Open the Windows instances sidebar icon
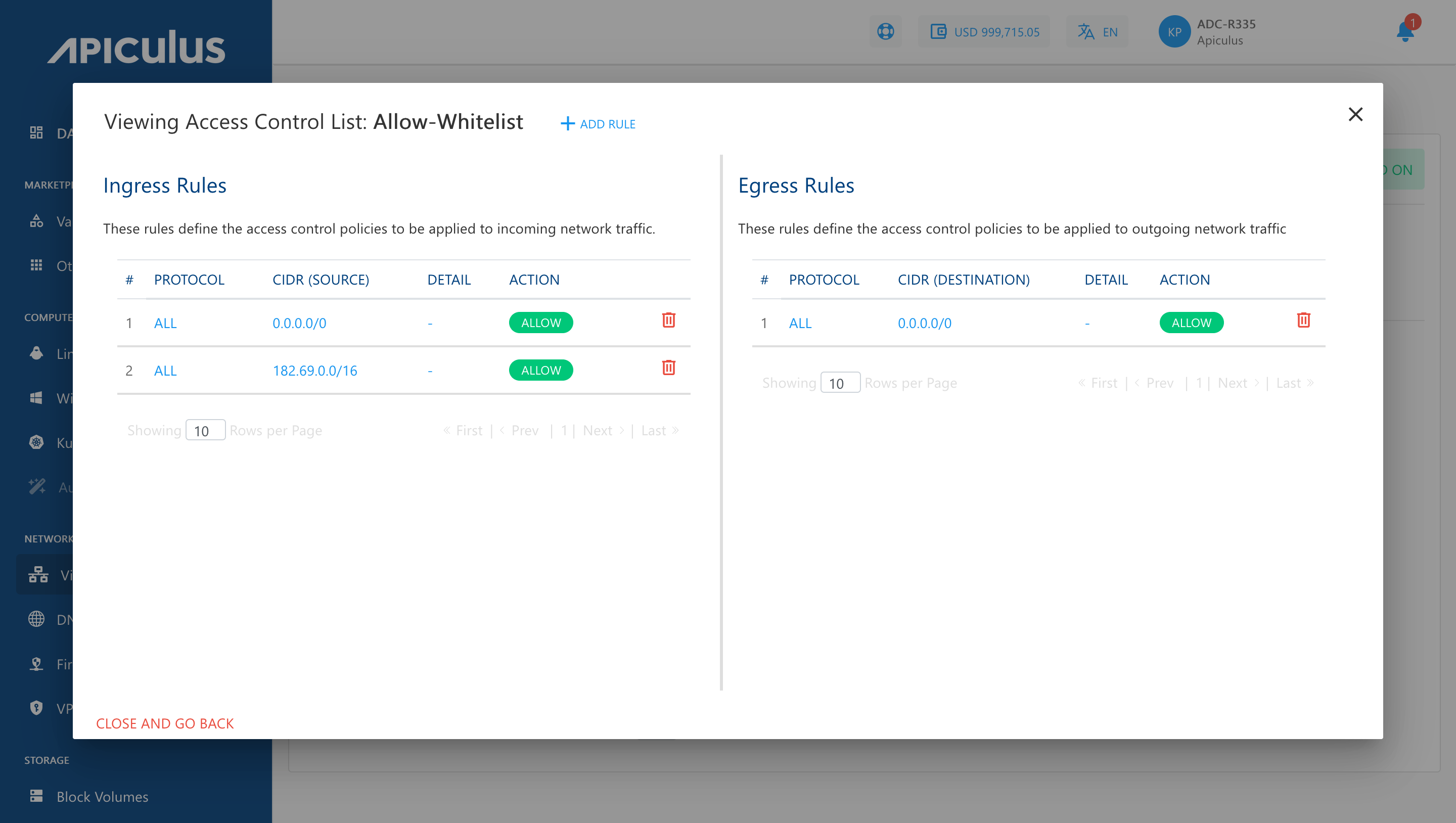Viewport: 1456px width, 823px height. pyautogui.click(x=35, y=397)
